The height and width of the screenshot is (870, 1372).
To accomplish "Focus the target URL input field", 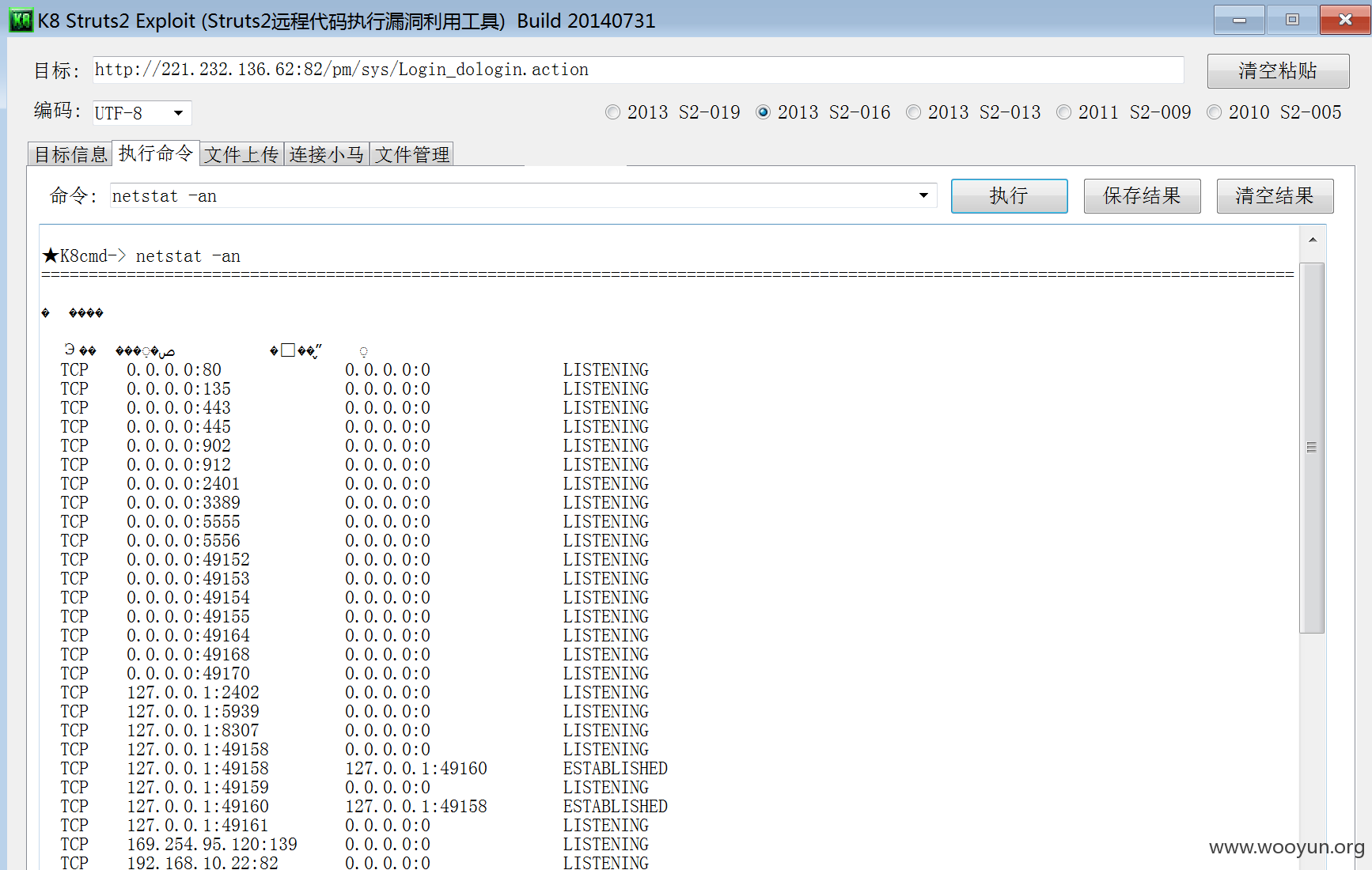I will pos(638,70).
